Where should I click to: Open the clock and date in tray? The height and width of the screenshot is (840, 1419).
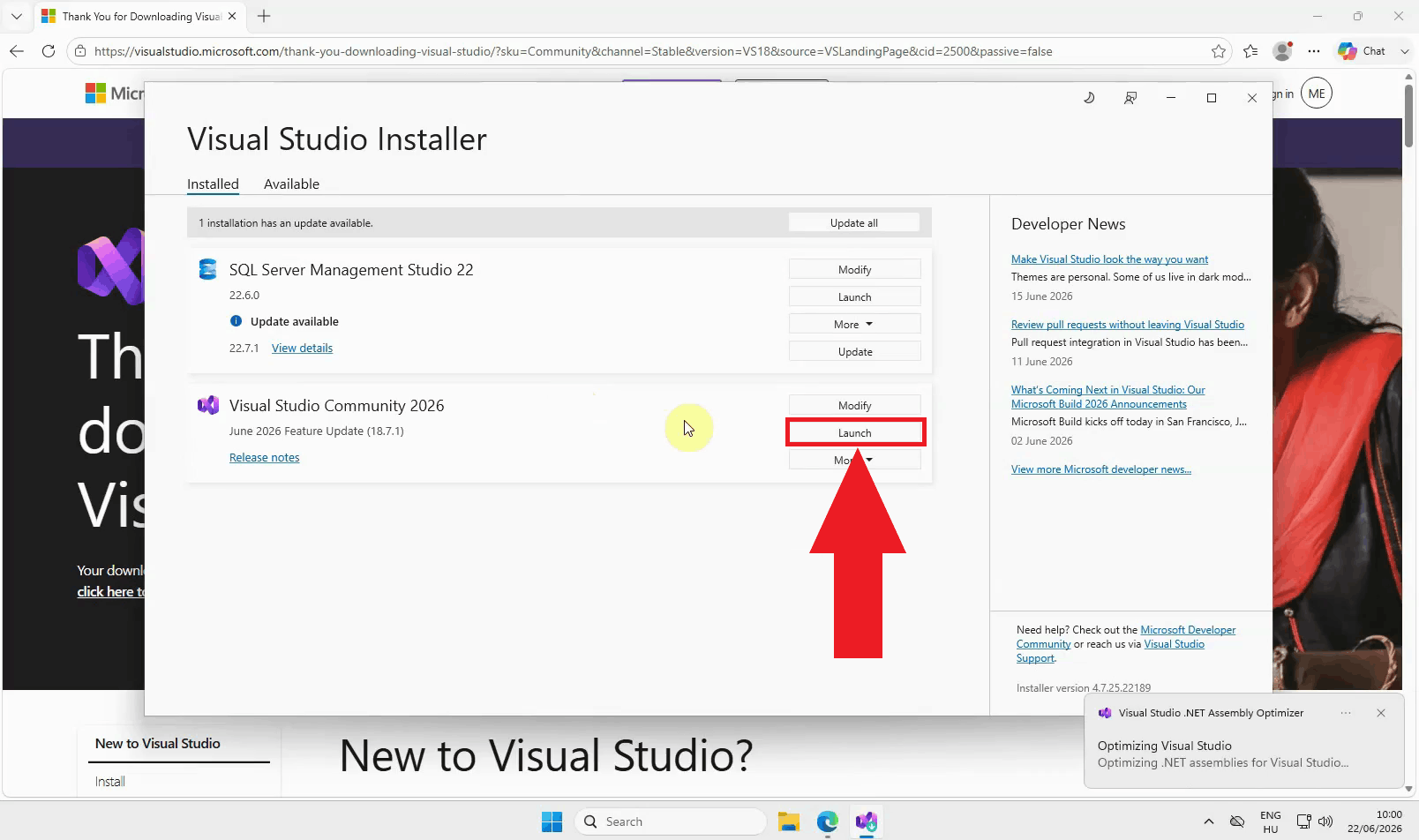(x=1376, y=821)
